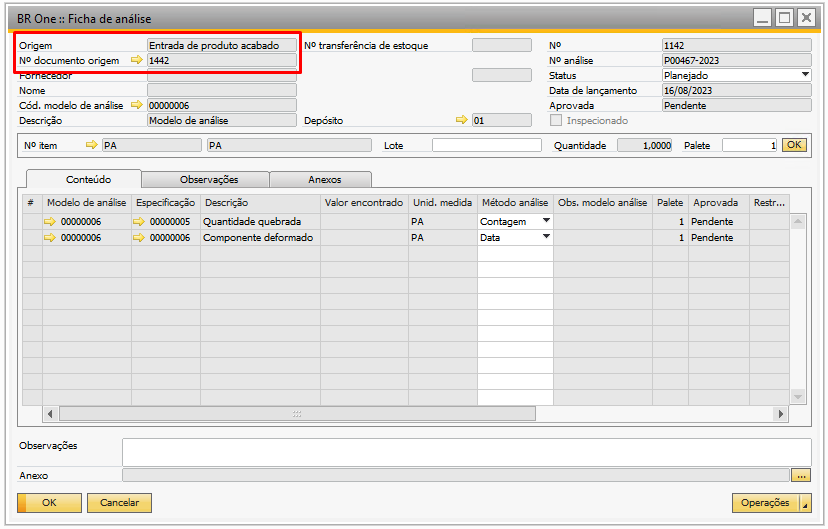
Task: Click into the Lote input field
Action: click(x=485, y=146)
